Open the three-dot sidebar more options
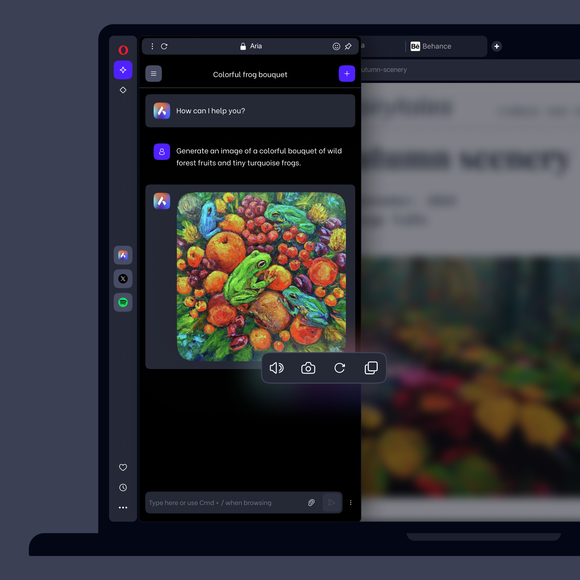This screenshot has height=580, width=580. [x=123, y=508]
